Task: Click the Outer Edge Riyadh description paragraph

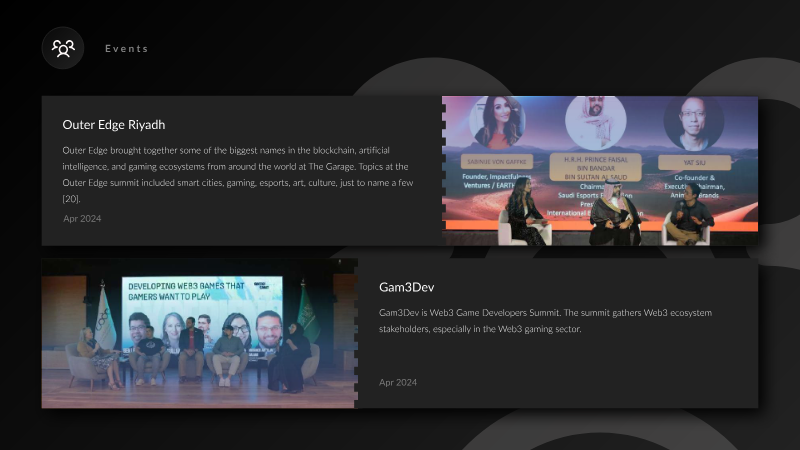Action: 238,174
